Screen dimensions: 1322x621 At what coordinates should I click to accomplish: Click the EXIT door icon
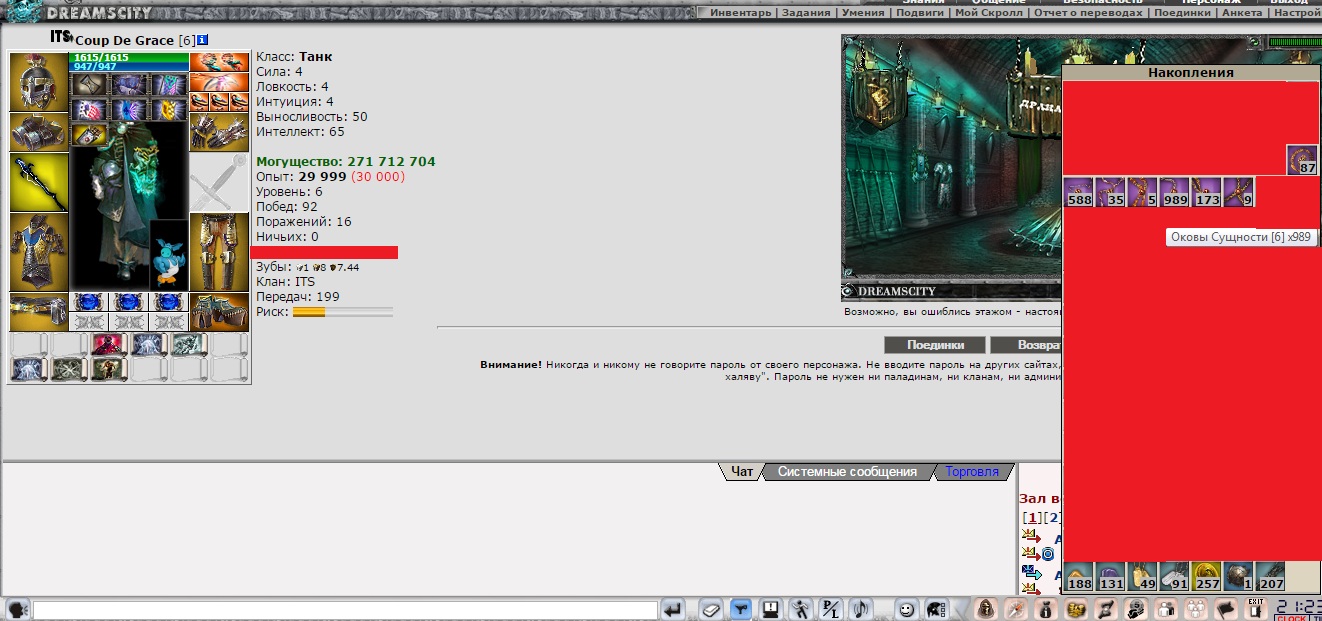click(x=1256, y=607)
